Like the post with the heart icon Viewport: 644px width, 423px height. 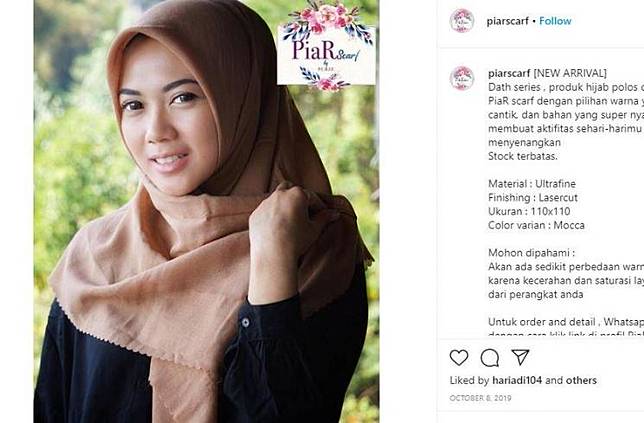tap(459, 358)
